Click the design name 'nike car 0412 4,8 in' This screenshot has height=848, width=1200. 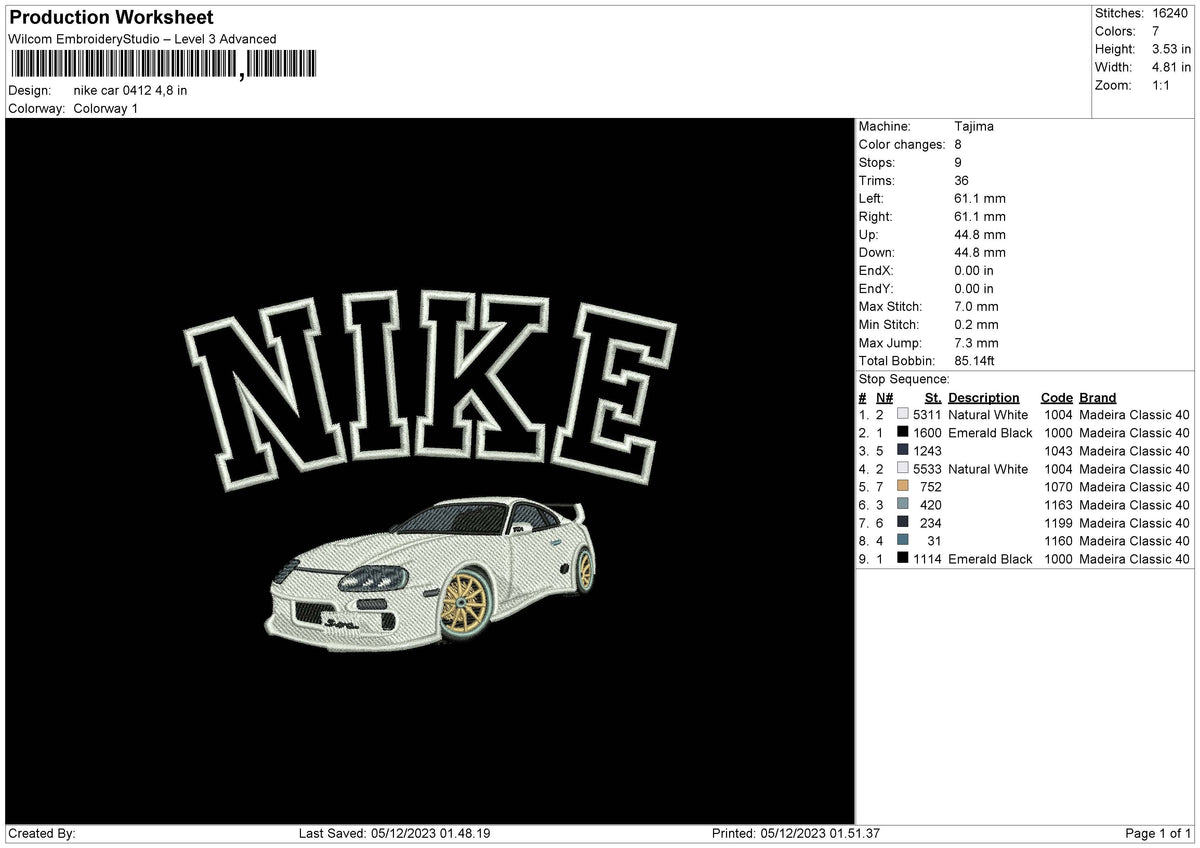[x=131, y=90]
